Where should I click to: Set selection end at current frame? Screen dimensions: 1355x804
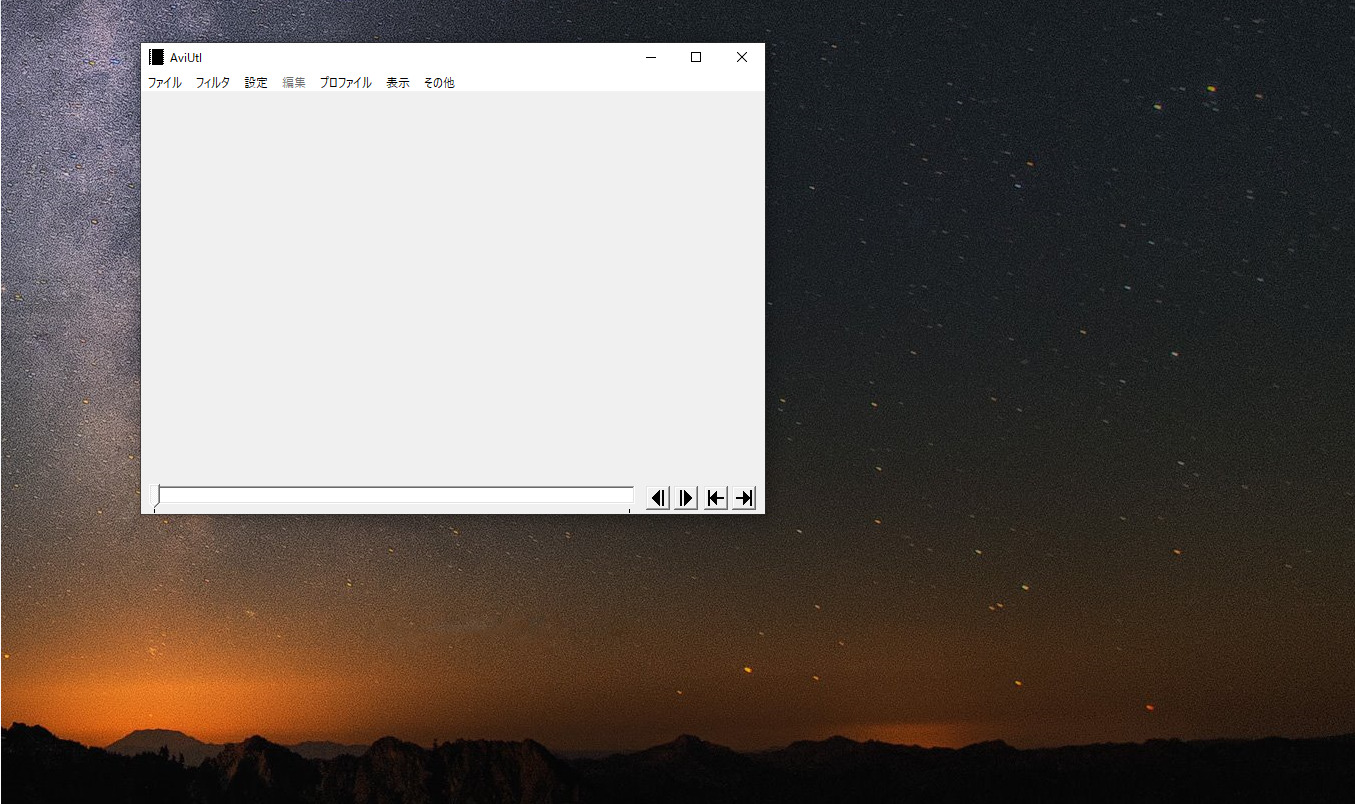pos(743,498)
